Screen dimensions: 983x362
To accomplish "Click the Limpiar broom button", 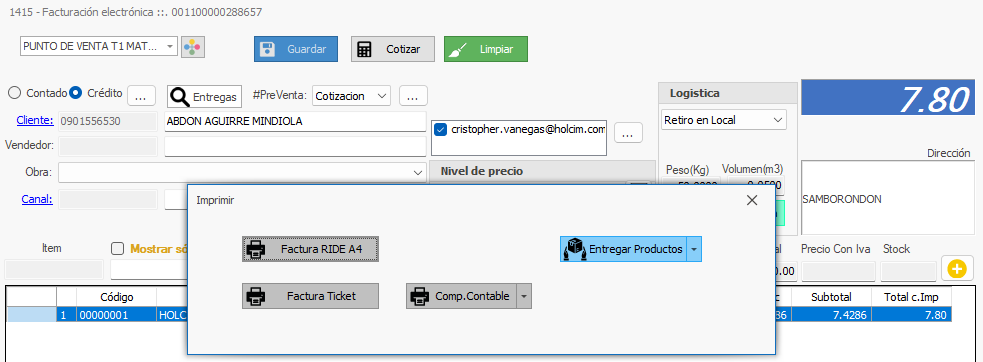I will tap(486, 49).
